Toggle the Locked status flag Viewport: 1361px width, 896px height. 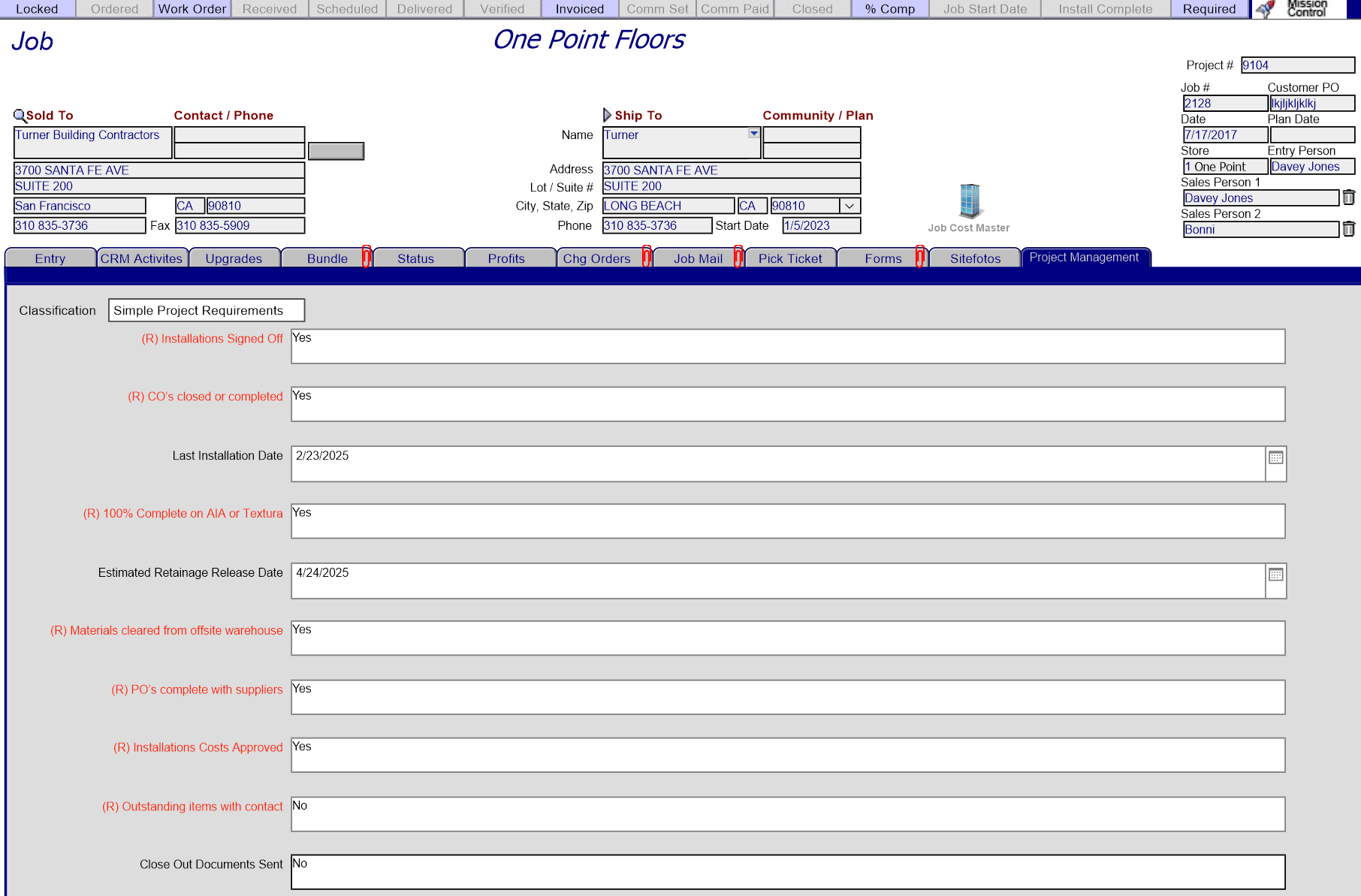click(37, 8)
